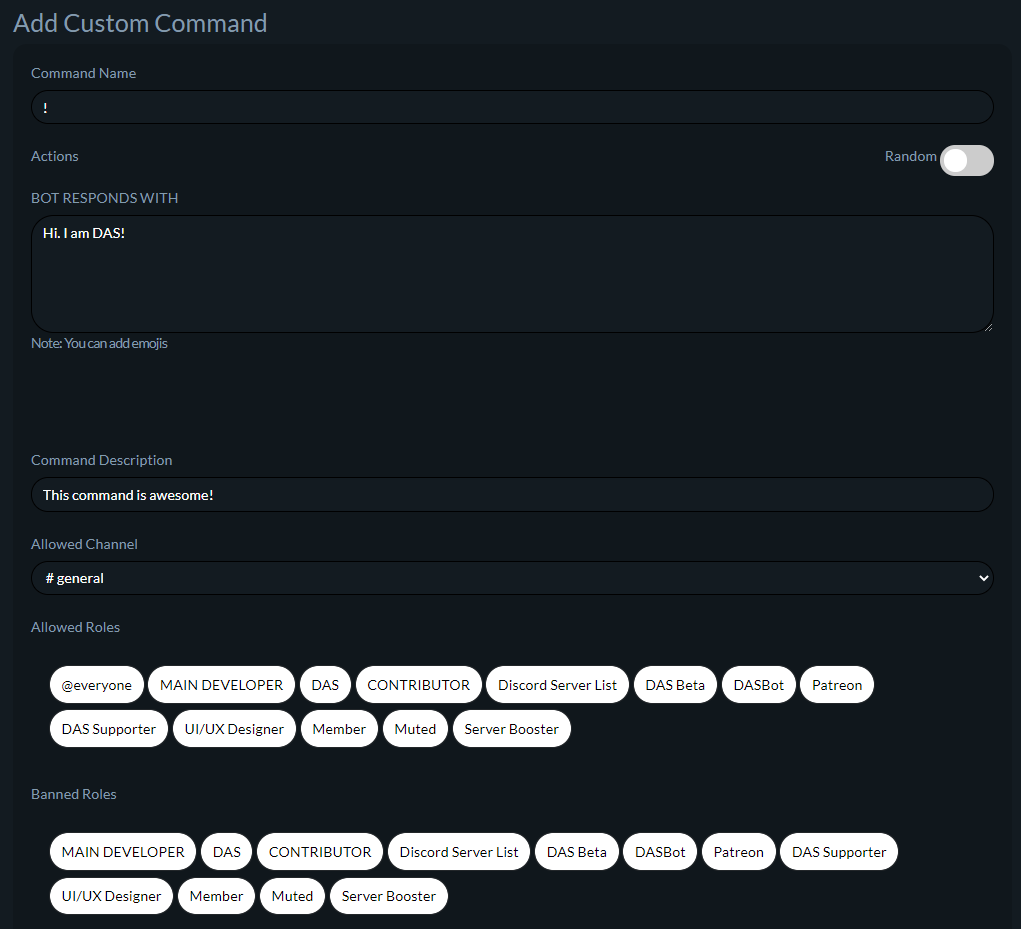This screenshot has height=929, width=1021.
Task: Click the 'Banned Roles' label
Action: pos(74,794)
